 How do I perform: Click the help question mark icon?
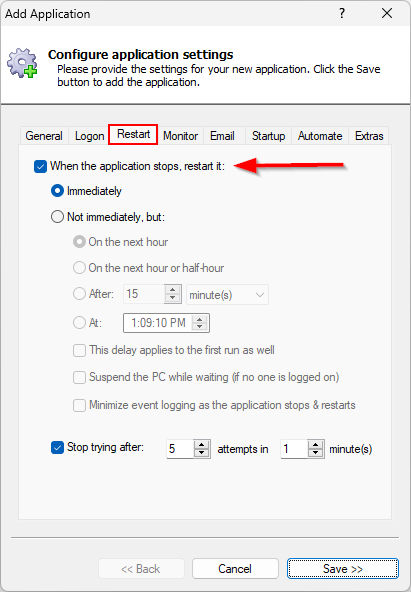pos(342,14)
